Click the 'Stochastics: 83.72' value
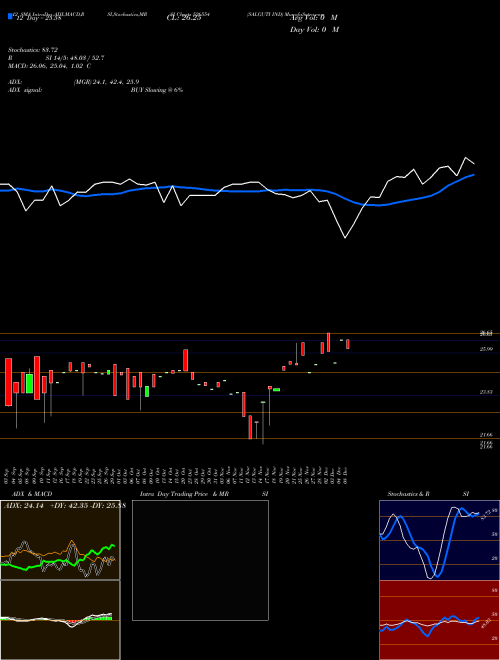The width and height of the screenshot is (500, 660). [x=32, y=50]
